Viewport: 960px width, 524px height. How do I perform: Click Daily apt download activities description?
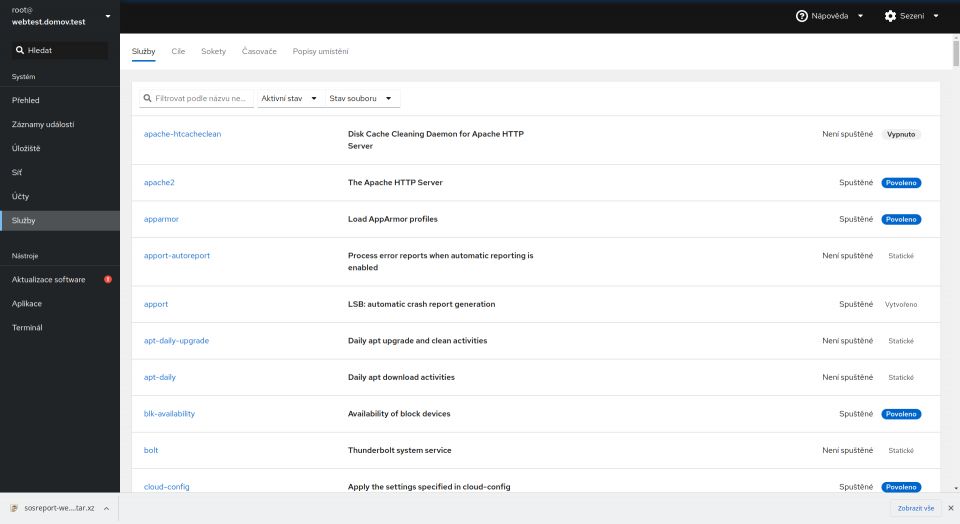401,377
